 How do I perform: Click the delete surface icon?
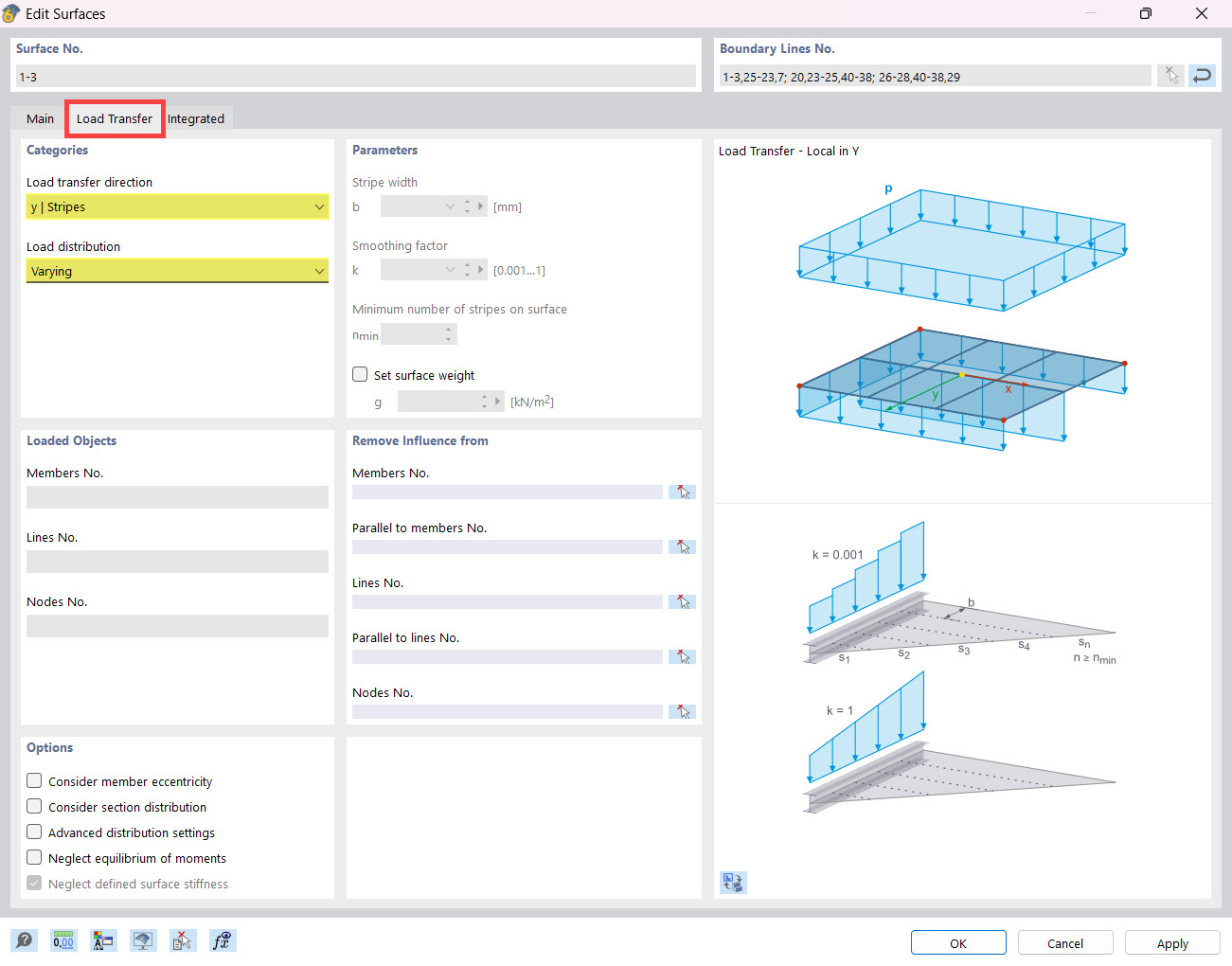click(x=183, y=940)
